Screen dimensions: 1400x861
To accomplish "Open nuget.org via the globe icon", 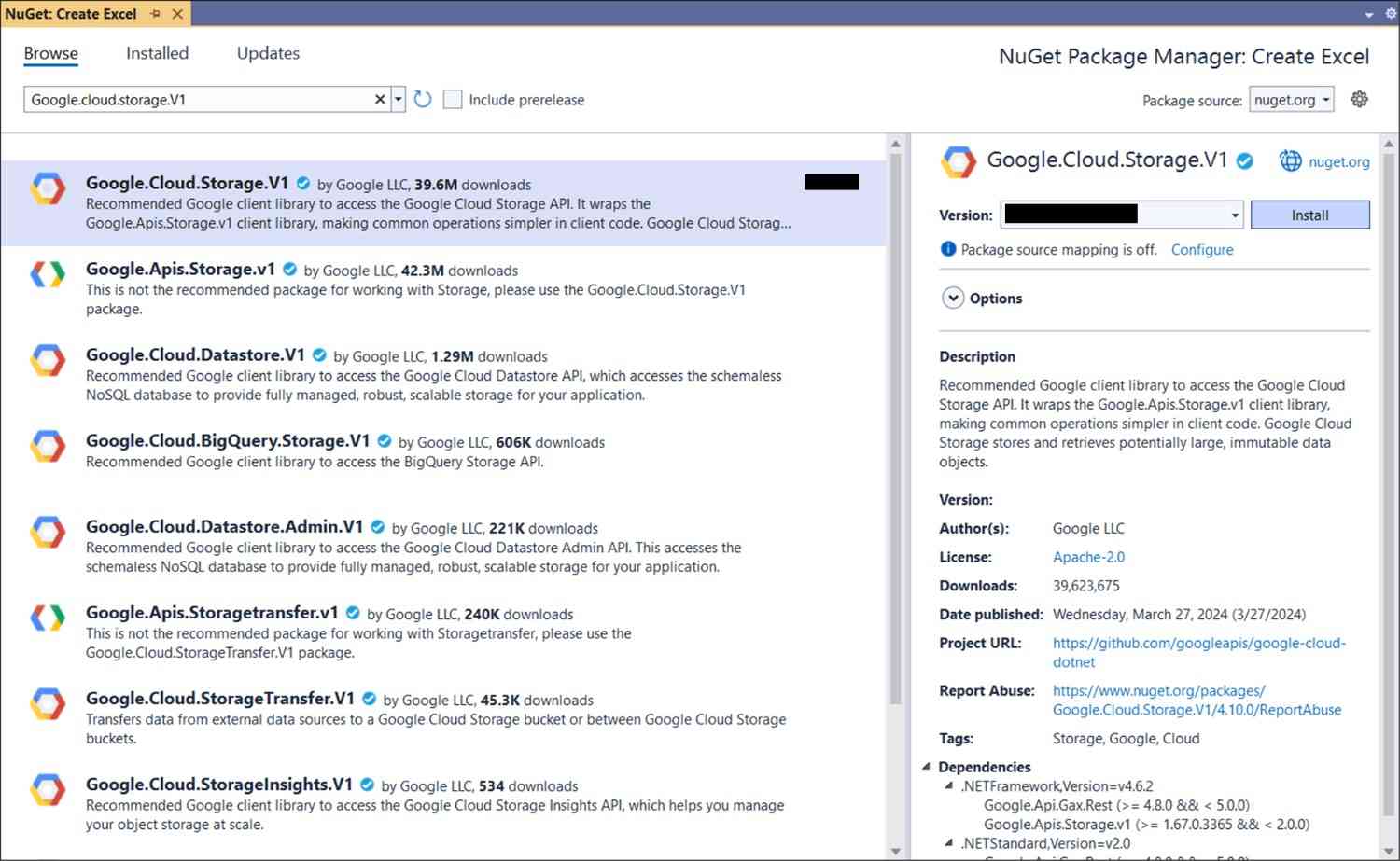I will tap(1291, 160).
